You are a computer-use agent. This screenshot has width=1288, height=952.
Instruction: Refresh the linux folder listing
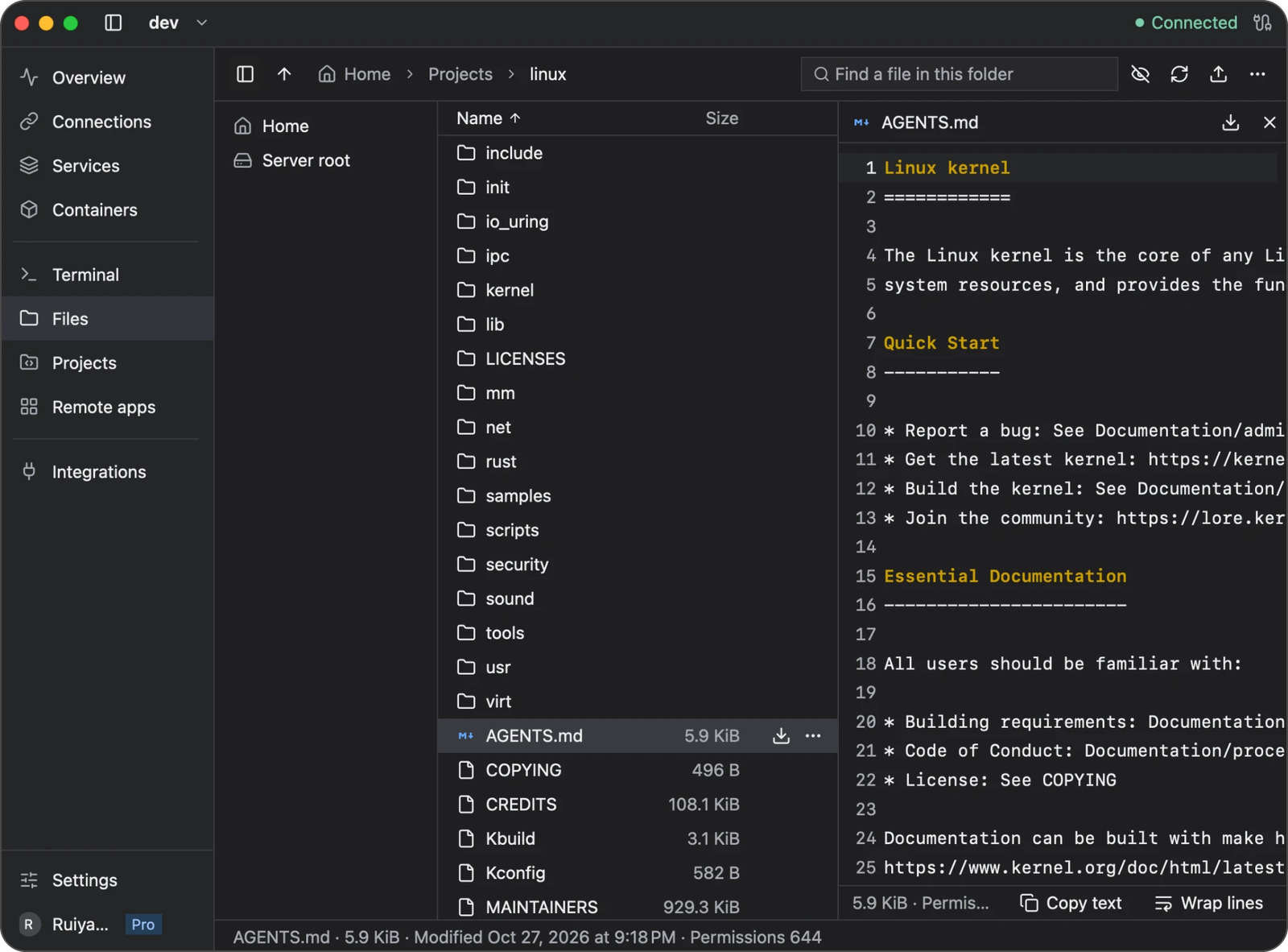pyautogui.click(x=1179, y=74)
